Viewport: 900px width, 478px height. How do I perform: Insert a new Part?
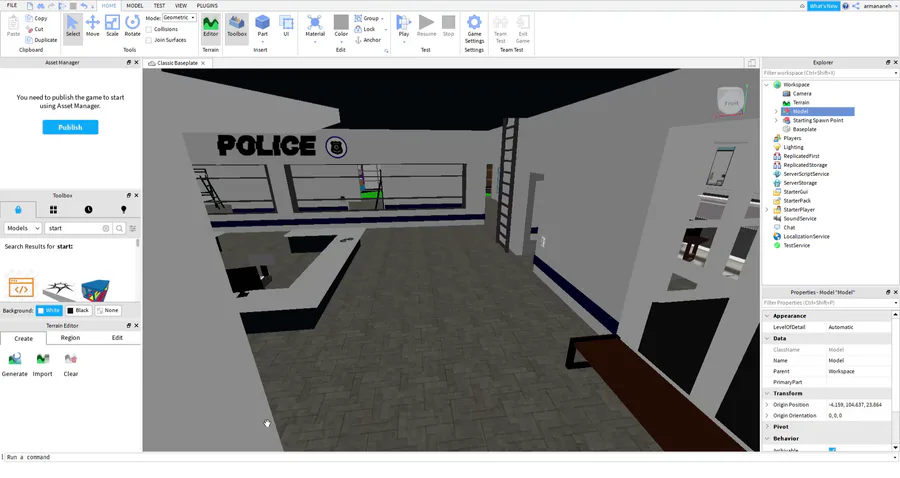coord(262,26)
